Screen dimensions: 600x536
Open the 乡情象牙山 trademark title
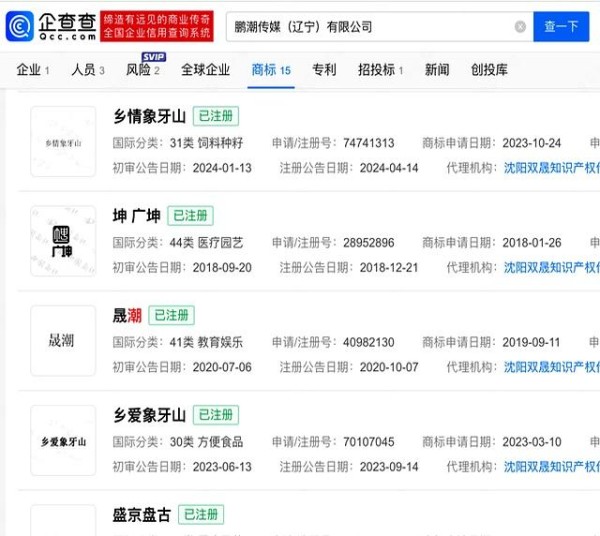point(149,116)
